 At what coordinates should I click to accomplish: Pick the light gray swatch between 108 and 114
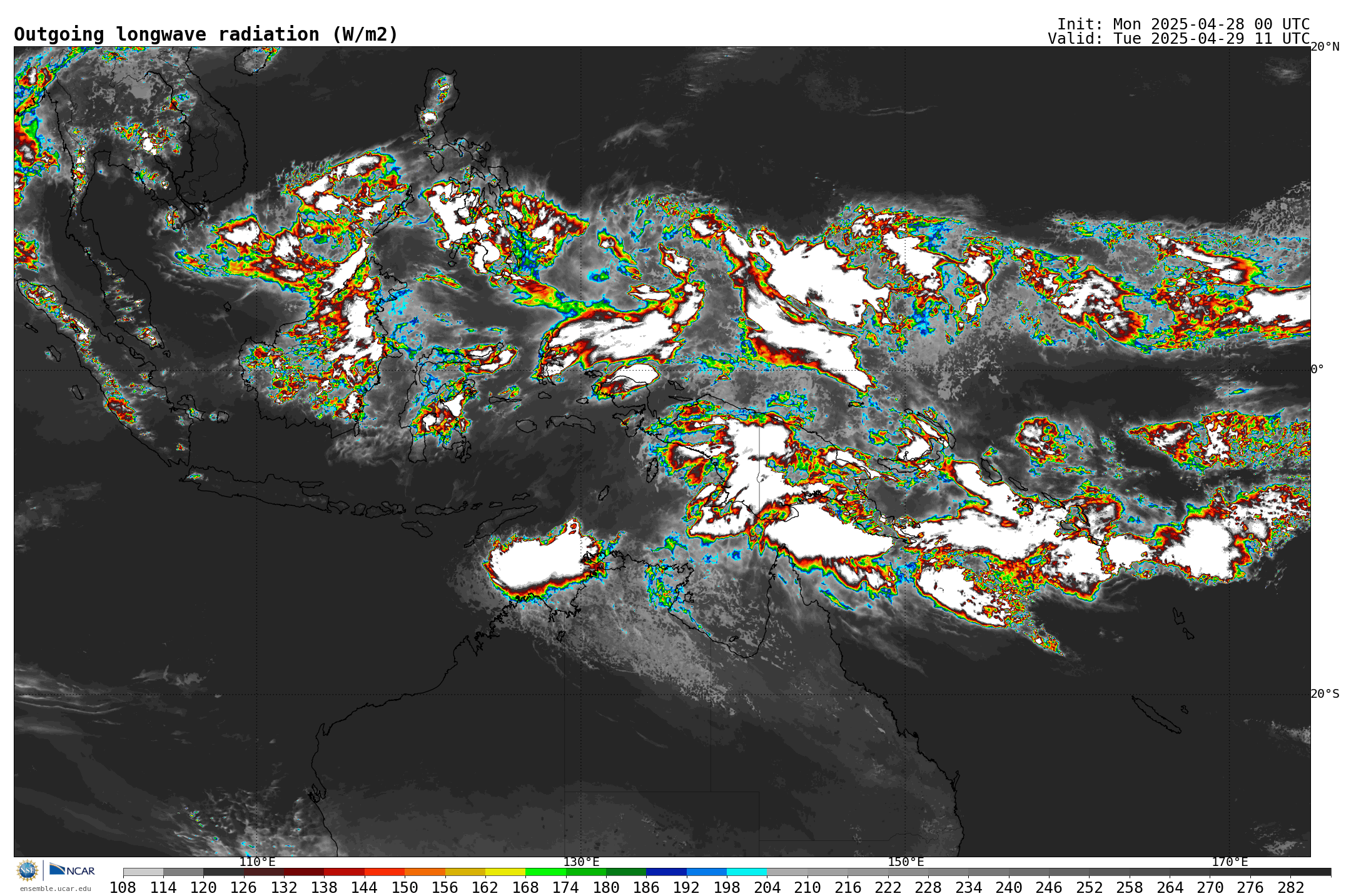click(x=143, y=872)
